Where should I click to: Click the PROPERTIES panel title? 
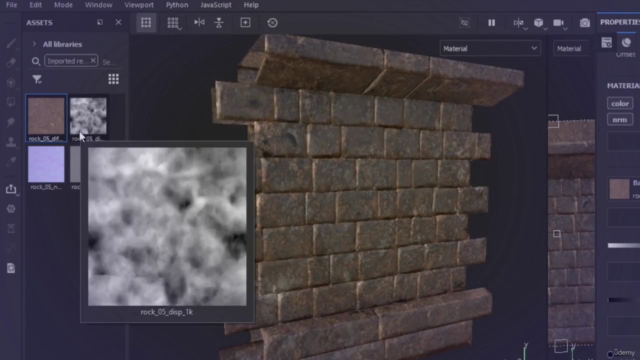[x=620, y=22]
